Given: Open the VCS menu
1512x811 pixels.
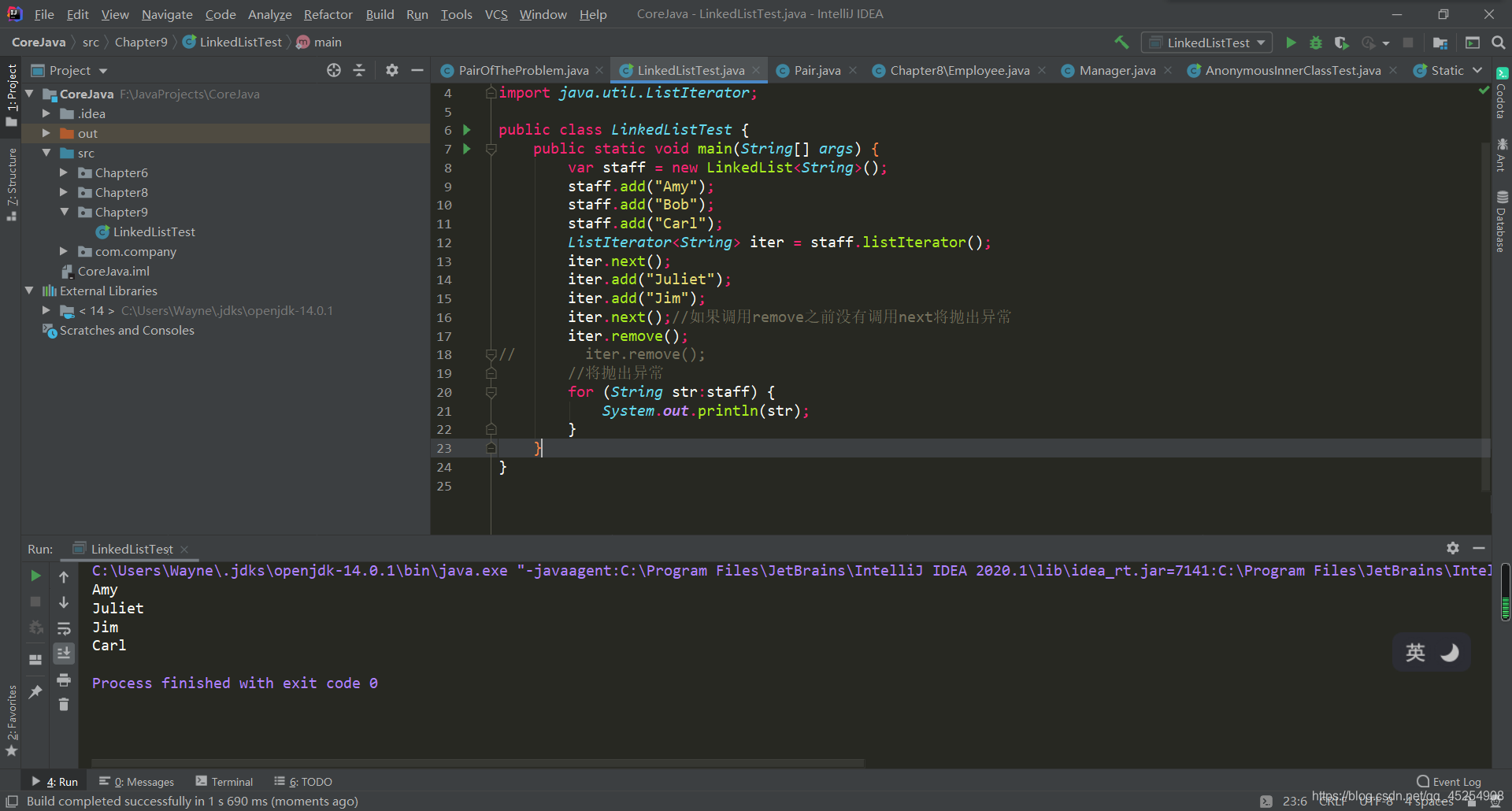Looking at the screenshot, I should click(496, 14).
